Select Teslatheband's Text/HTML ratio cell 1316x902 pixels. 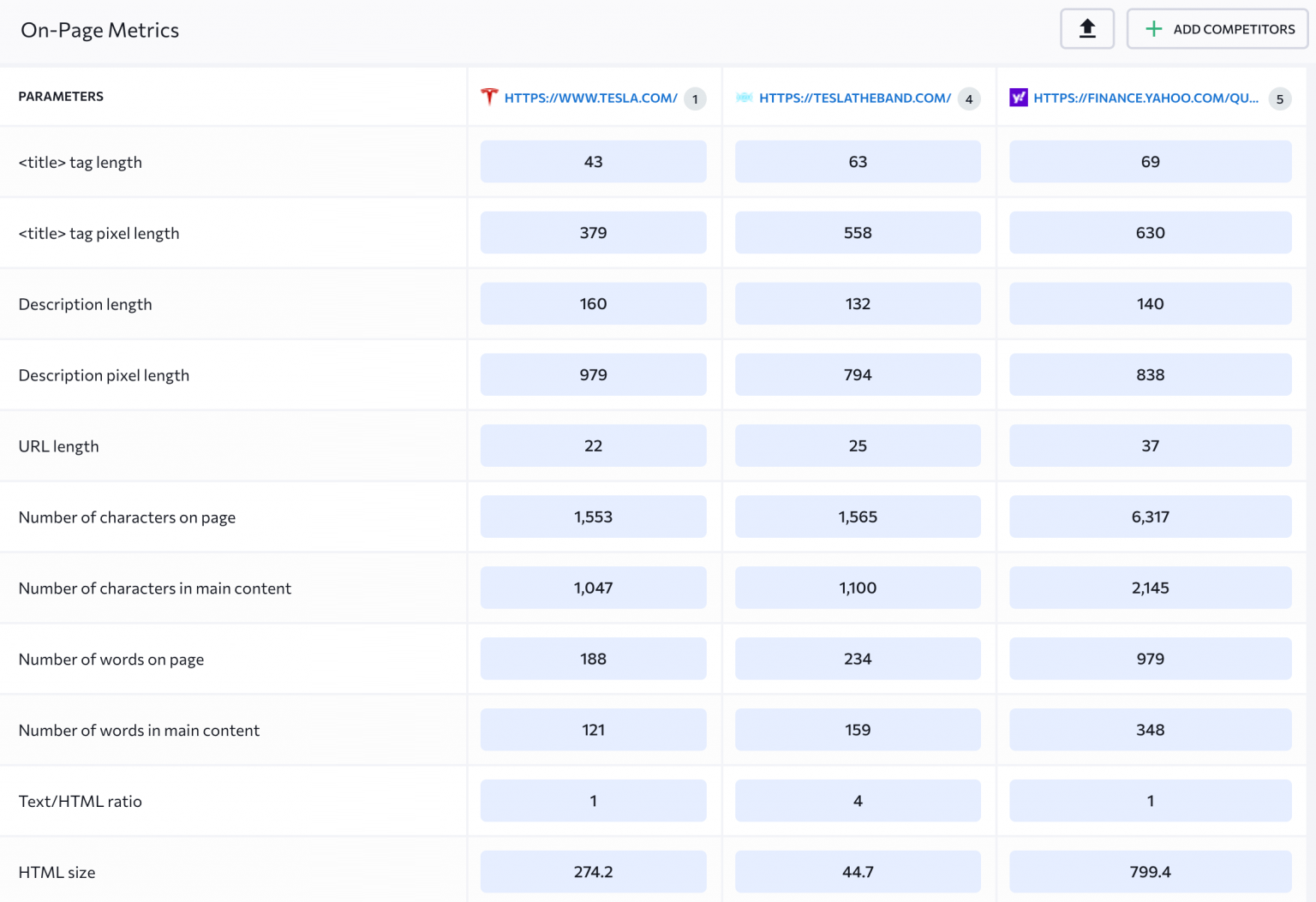pos(858,801)
